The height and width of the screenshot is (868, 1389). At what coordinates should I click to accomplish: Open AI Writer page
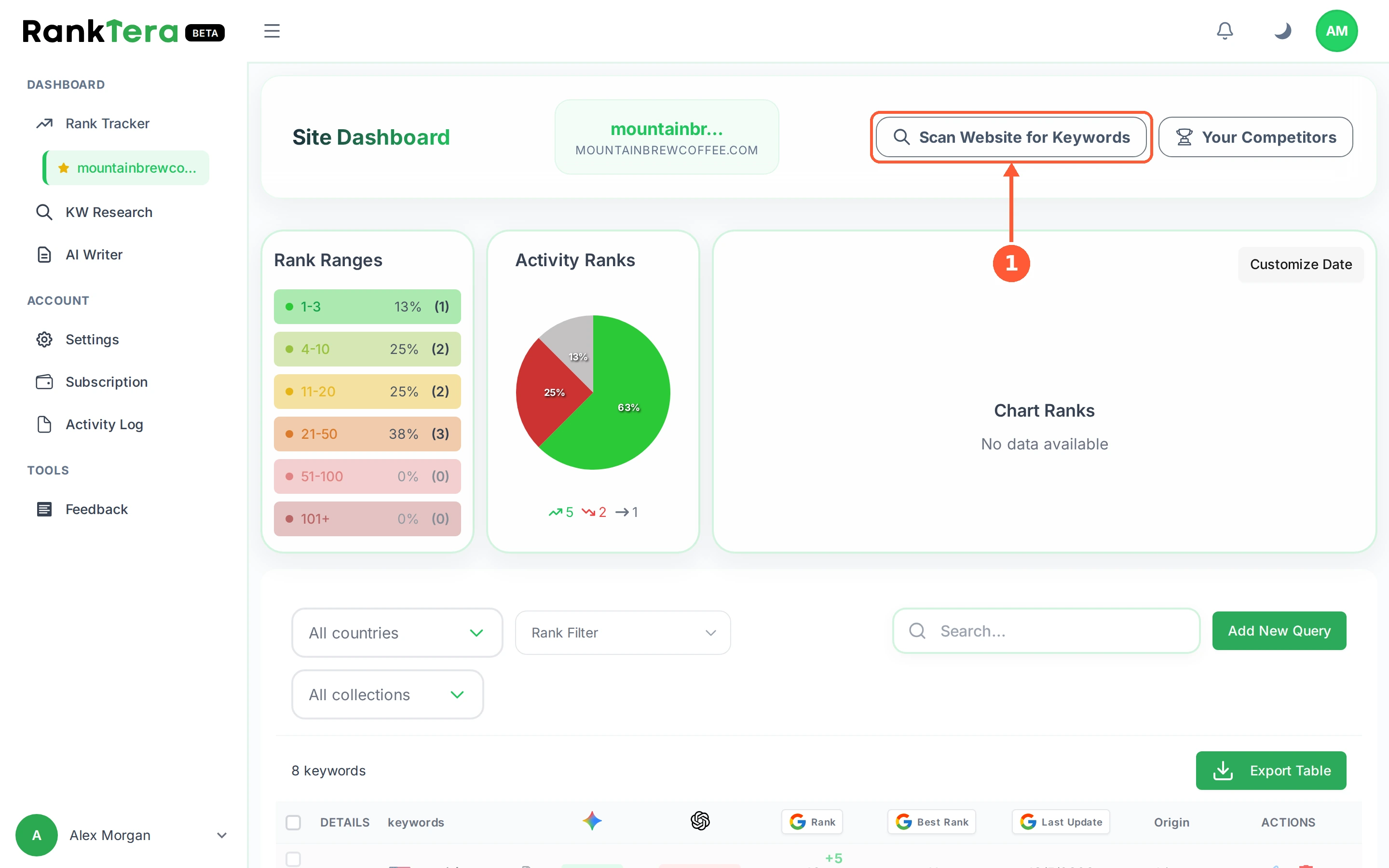click(94, 254)
